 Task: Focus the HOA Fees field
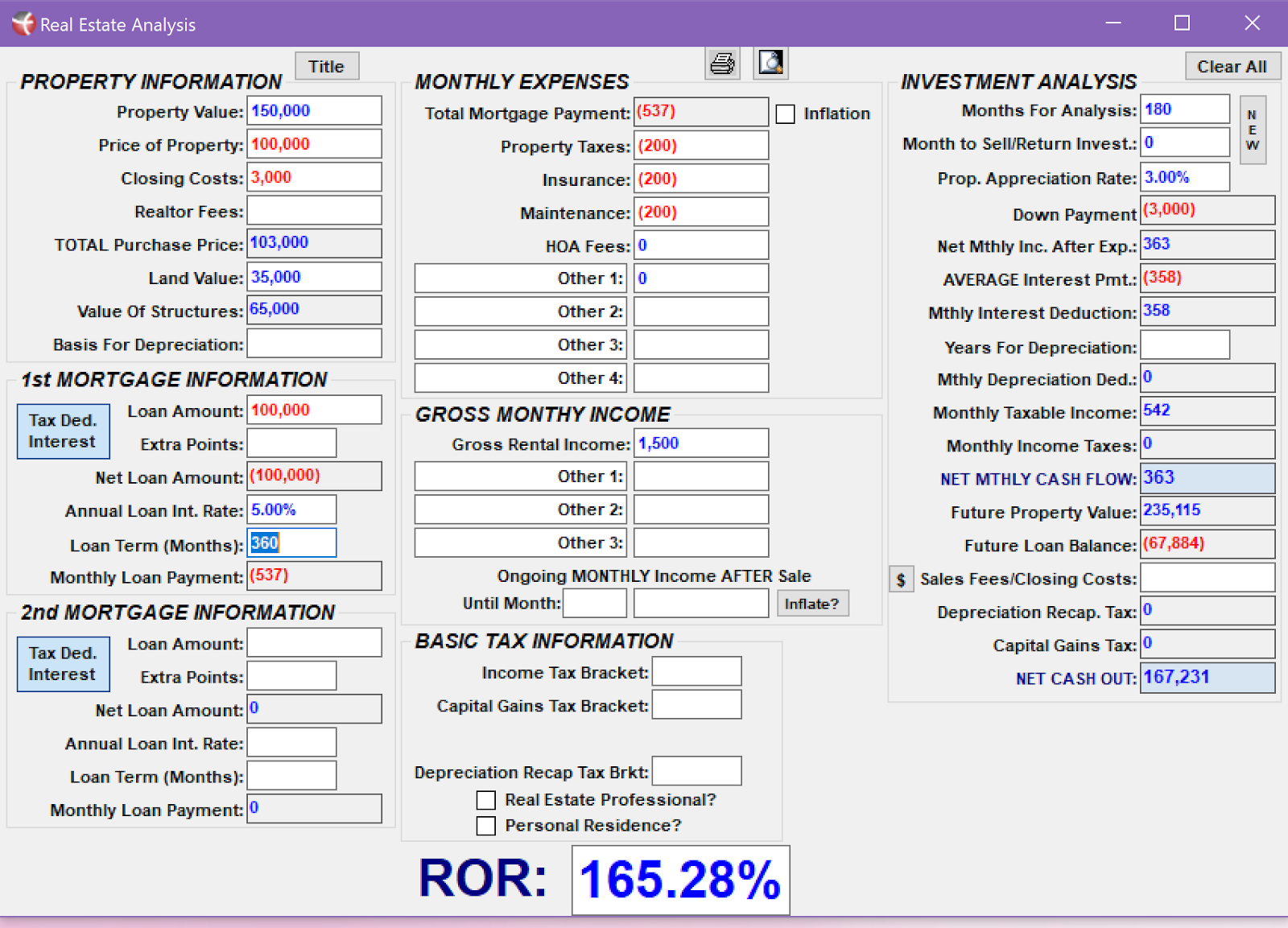pos(701,245)
